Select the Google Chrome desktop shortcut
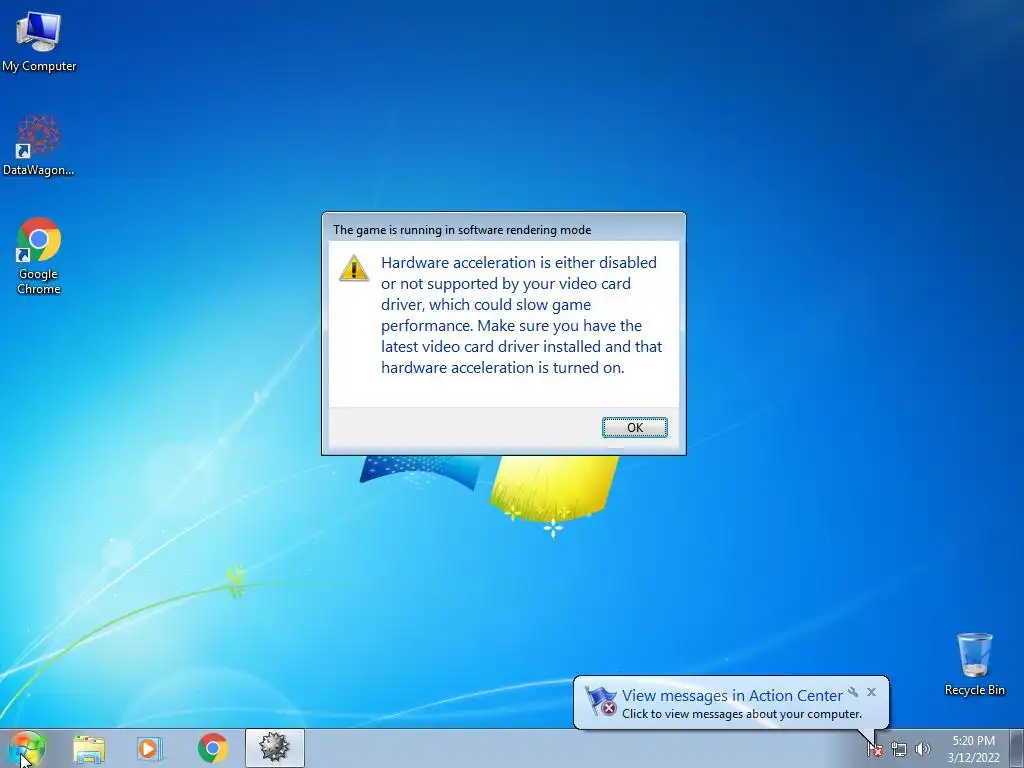 pyautogui.click(x=39, y=256)
